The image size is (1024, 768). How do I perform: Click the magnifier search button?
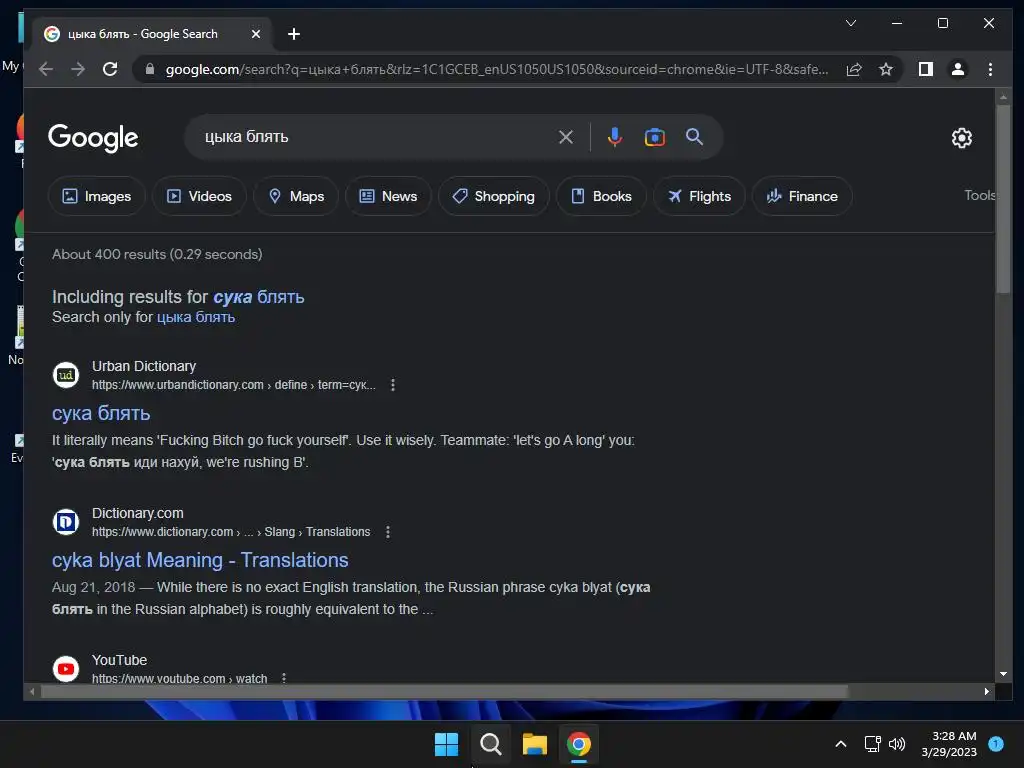click(694, 136)
